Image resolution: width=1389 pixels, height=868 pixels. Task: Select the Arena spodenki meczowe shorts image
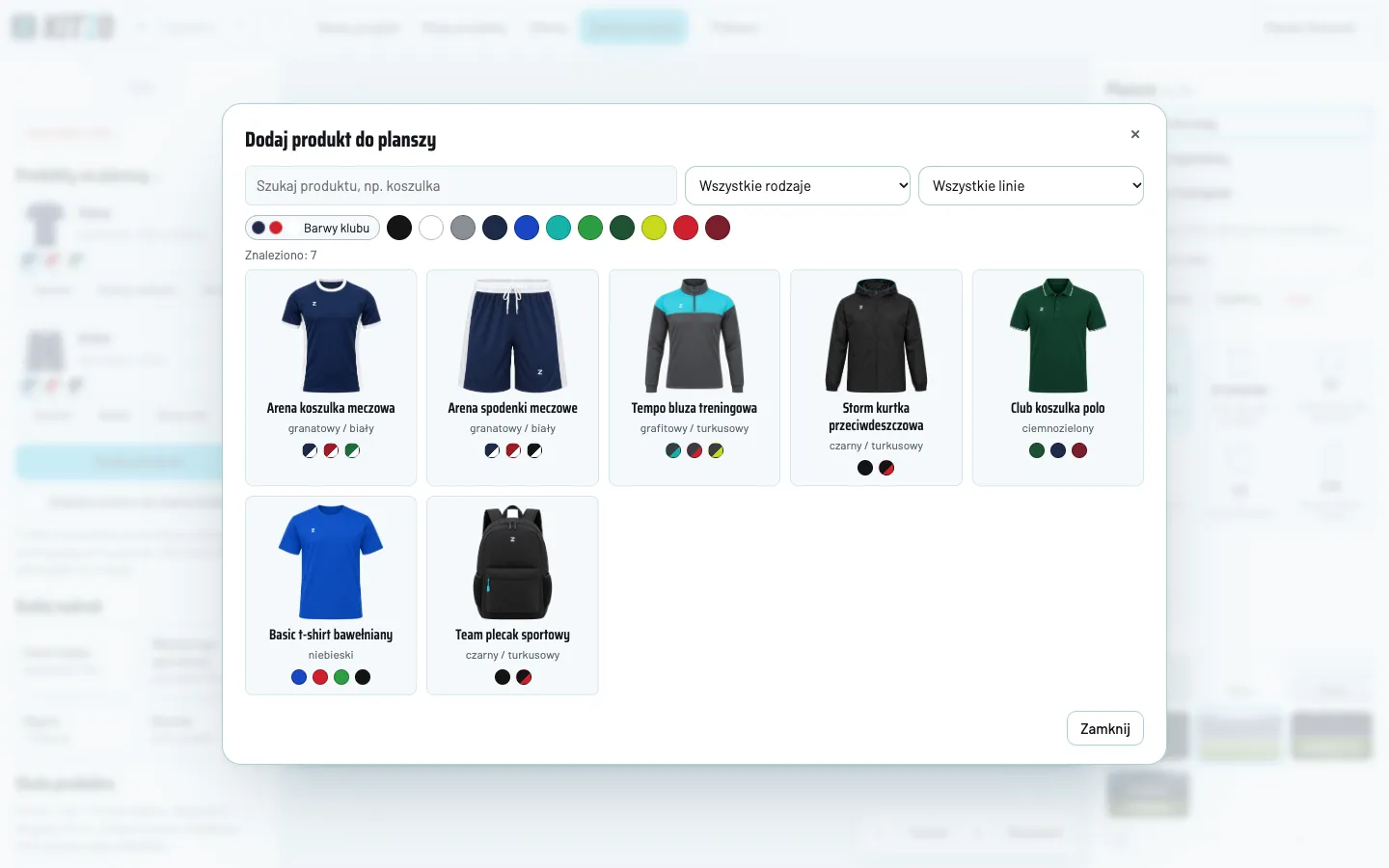[512, 336]
